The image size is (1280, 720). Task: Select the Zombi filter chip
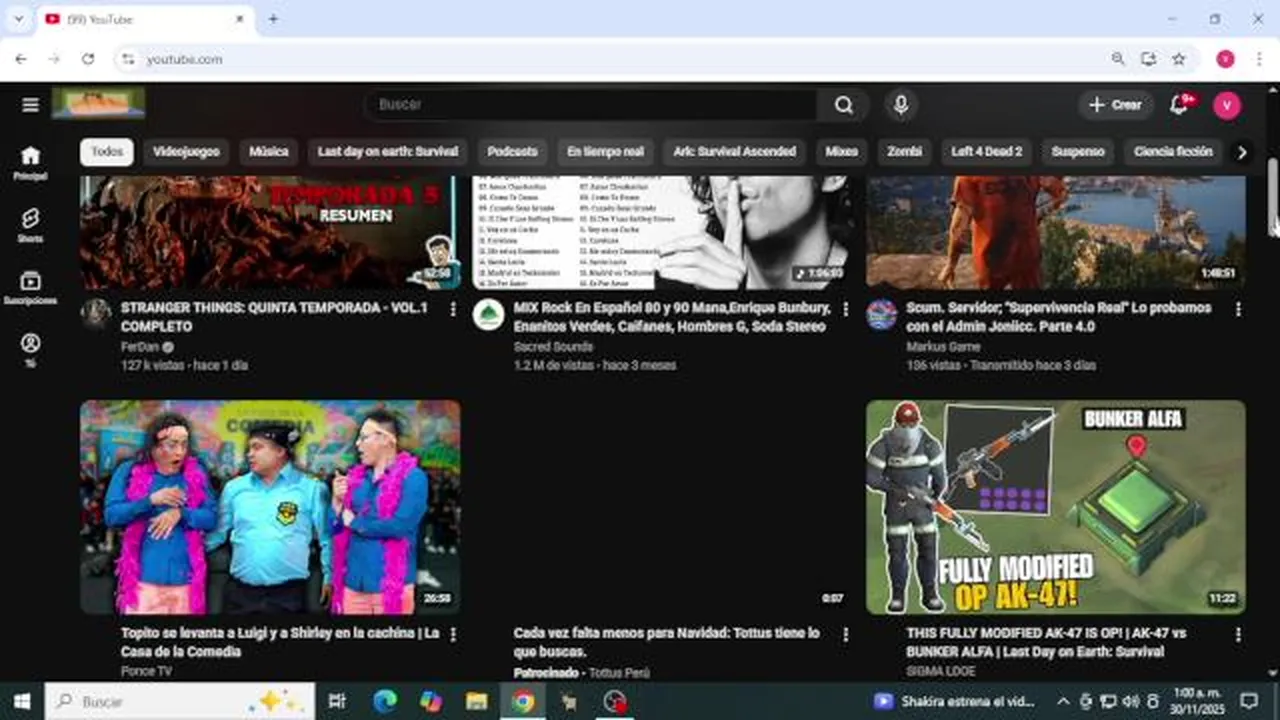click(x=904, y=152)
